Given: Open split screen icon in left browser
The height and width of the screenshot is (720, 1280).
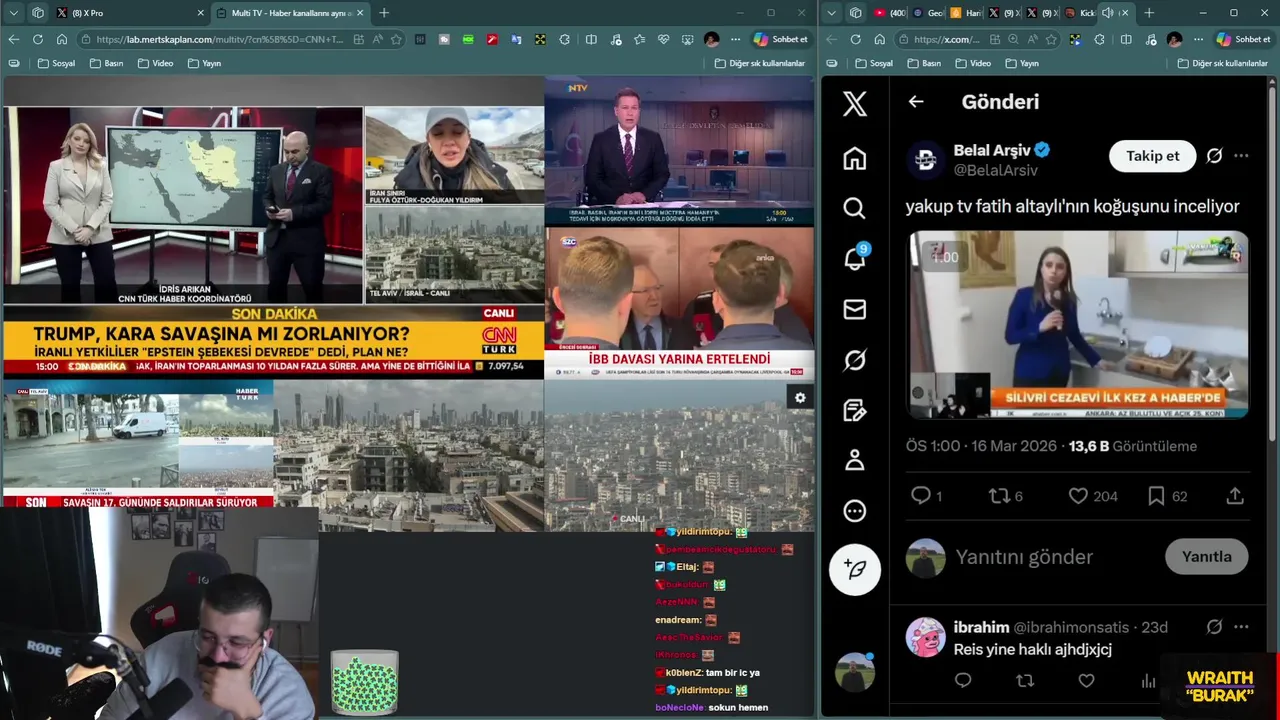Looking at the screenshot, I should [591, 39].
